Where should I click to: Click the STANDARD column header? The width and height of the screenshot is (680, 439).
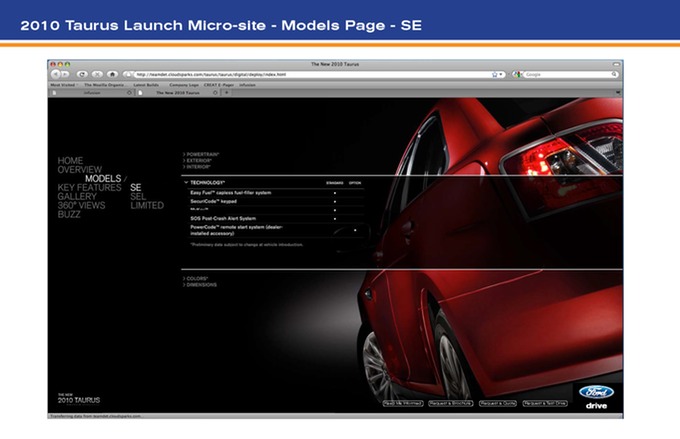point(334,183)
